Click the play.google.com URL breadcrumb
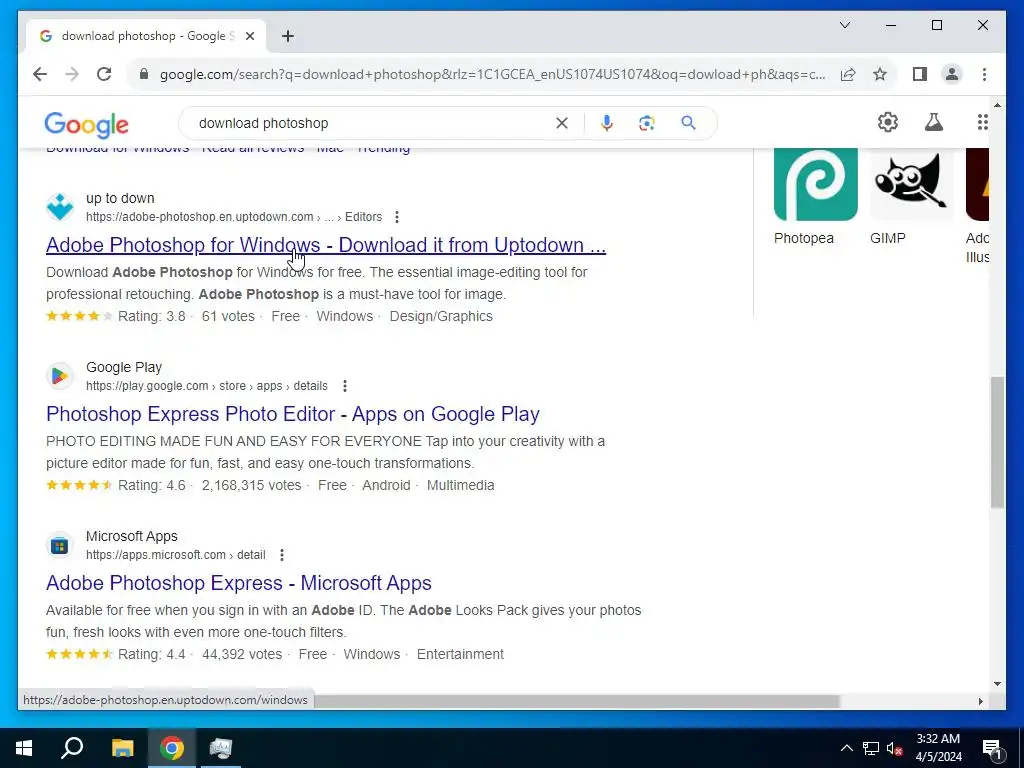1024x768 pixels. (207, 386)
